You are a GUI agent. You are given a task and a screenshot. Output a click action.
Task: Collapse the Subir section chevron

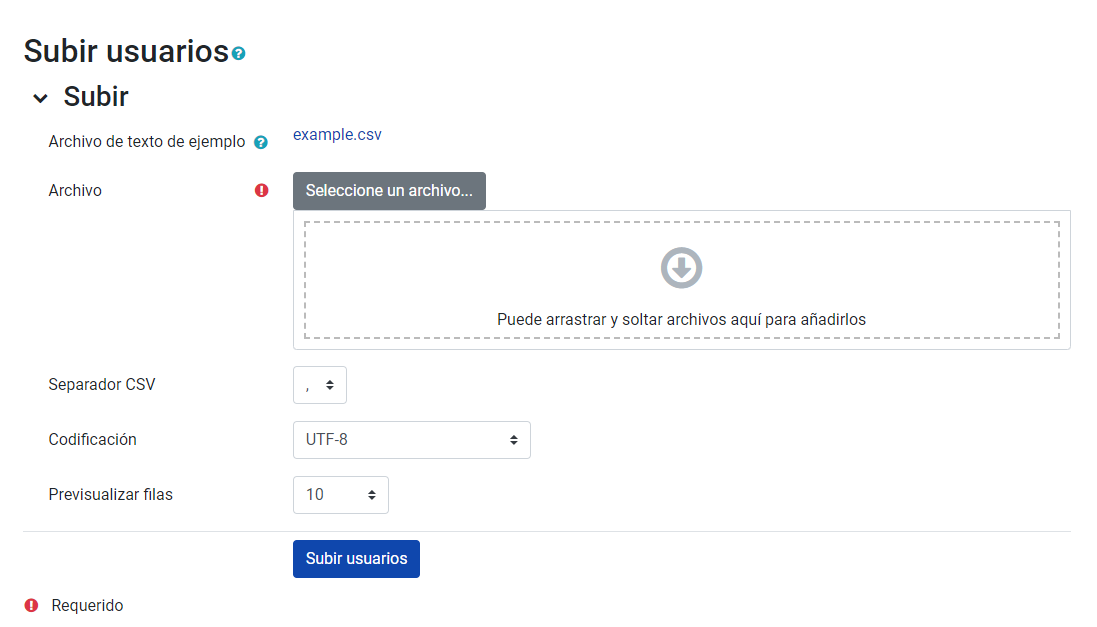click(40, 98)
